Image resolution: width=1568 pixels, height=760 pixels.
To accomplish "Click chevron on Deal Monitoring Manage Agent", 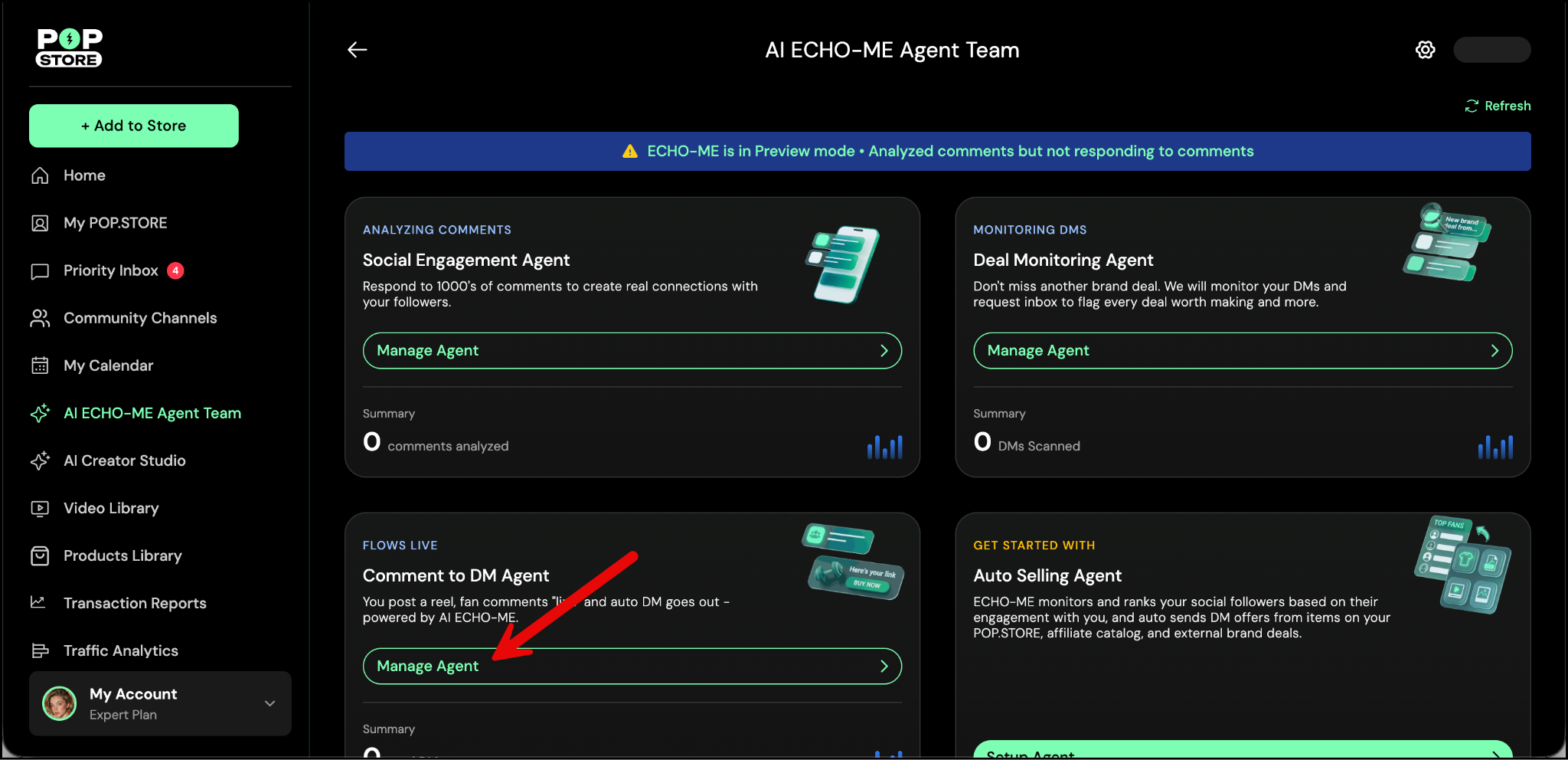I will pyautogui.click(x=1494, y=351).
